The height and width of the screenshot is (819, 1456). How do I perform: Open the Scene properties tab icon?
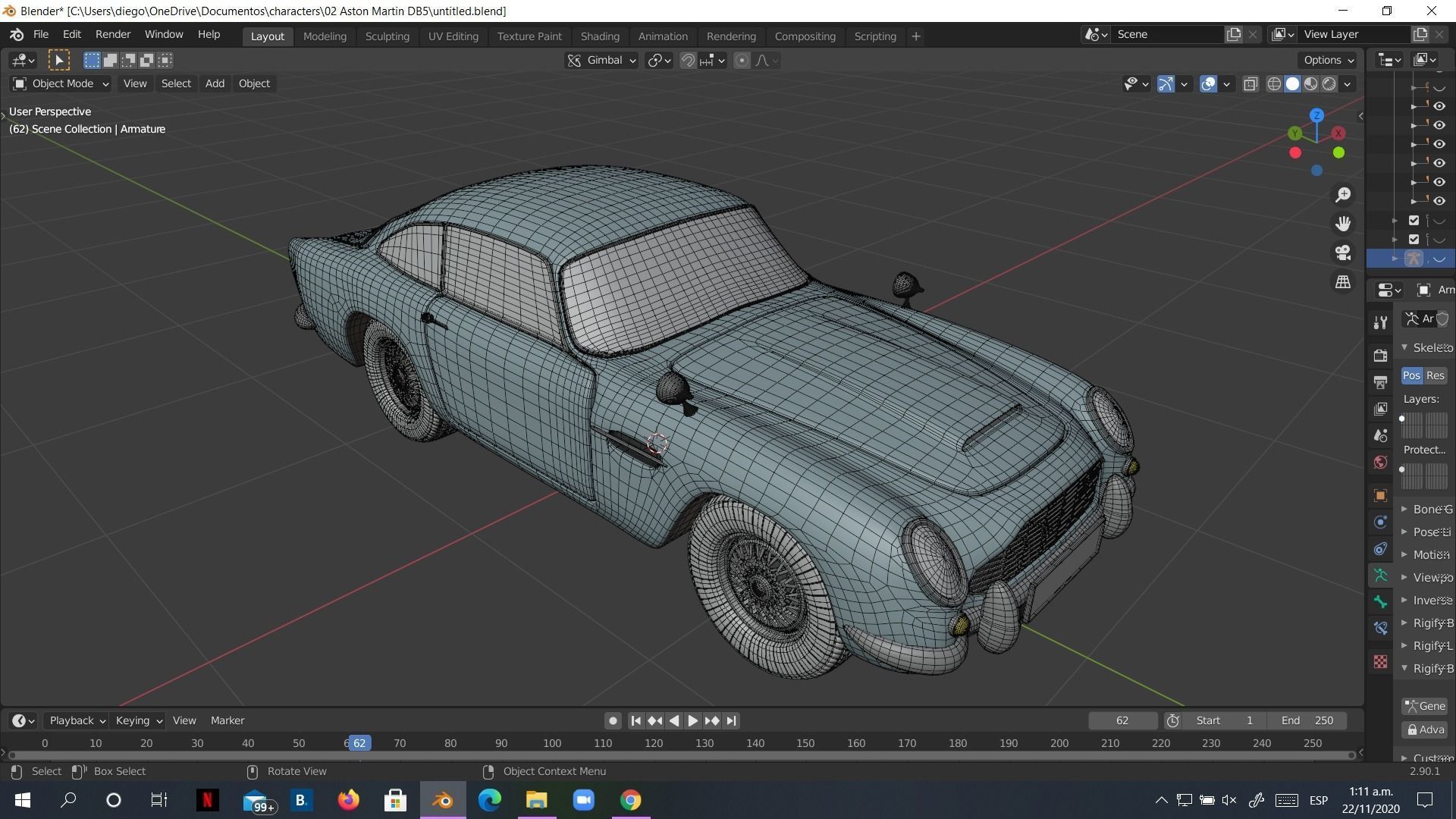click(1380, 435)
